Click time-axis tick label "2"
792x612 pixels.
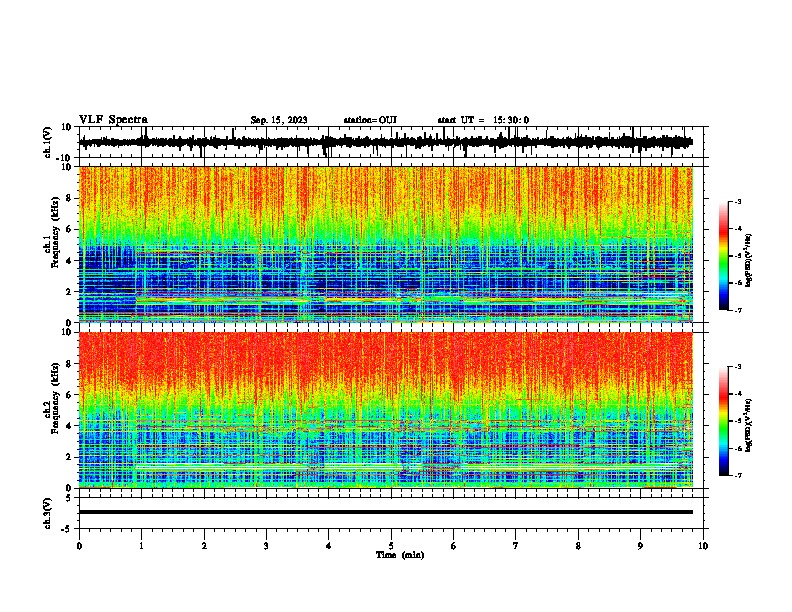[x=204, y=546]
